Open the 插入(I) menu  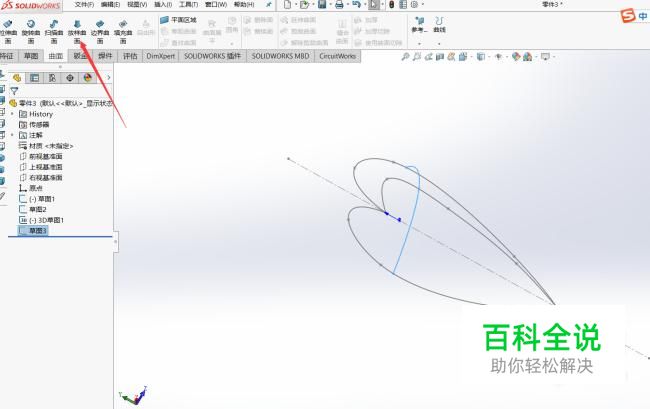tap(163, 5)
